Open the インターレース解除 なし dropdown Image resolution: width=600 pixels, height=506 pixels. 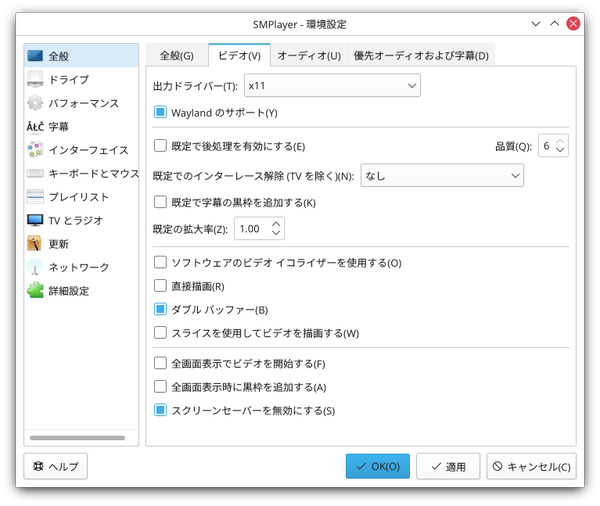pyautogui.click(x=442, y=176)
